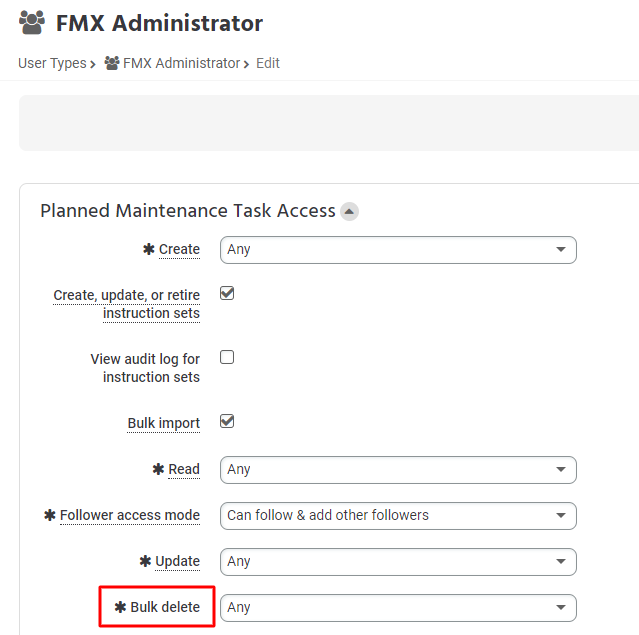This screenshot has height=635, width=639.
Task: Click the asterisk beside Follower access mode
Action: (50, 515)
